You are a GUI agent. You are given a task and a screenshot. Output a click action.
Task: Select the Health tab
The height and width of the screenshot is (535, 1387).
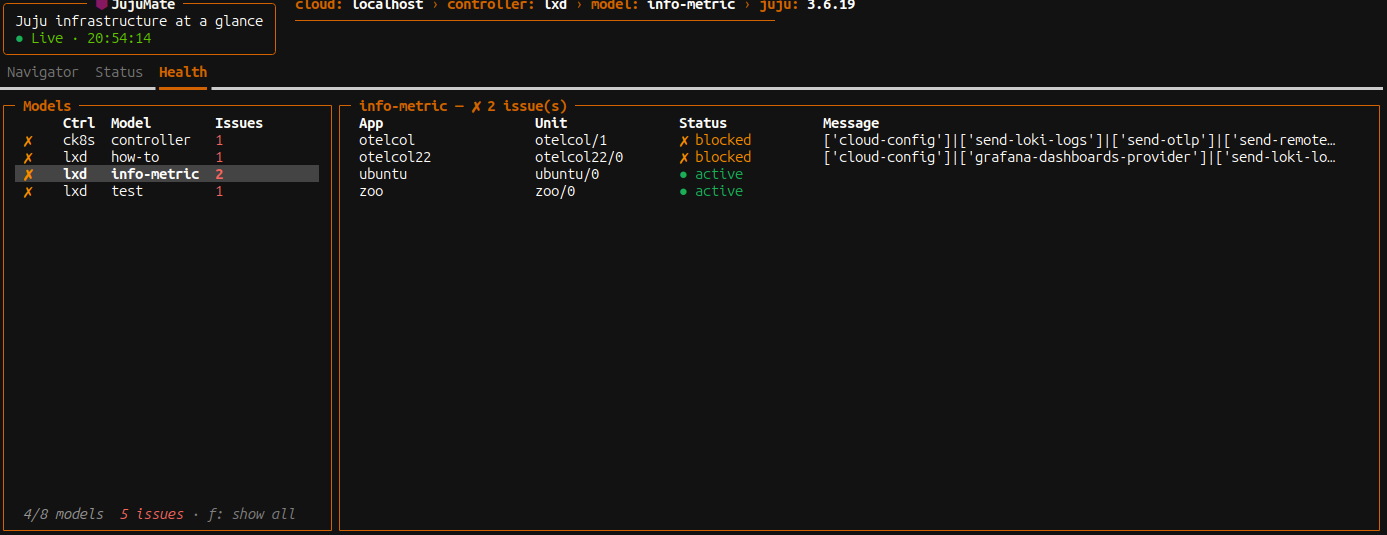coord(183,72)
